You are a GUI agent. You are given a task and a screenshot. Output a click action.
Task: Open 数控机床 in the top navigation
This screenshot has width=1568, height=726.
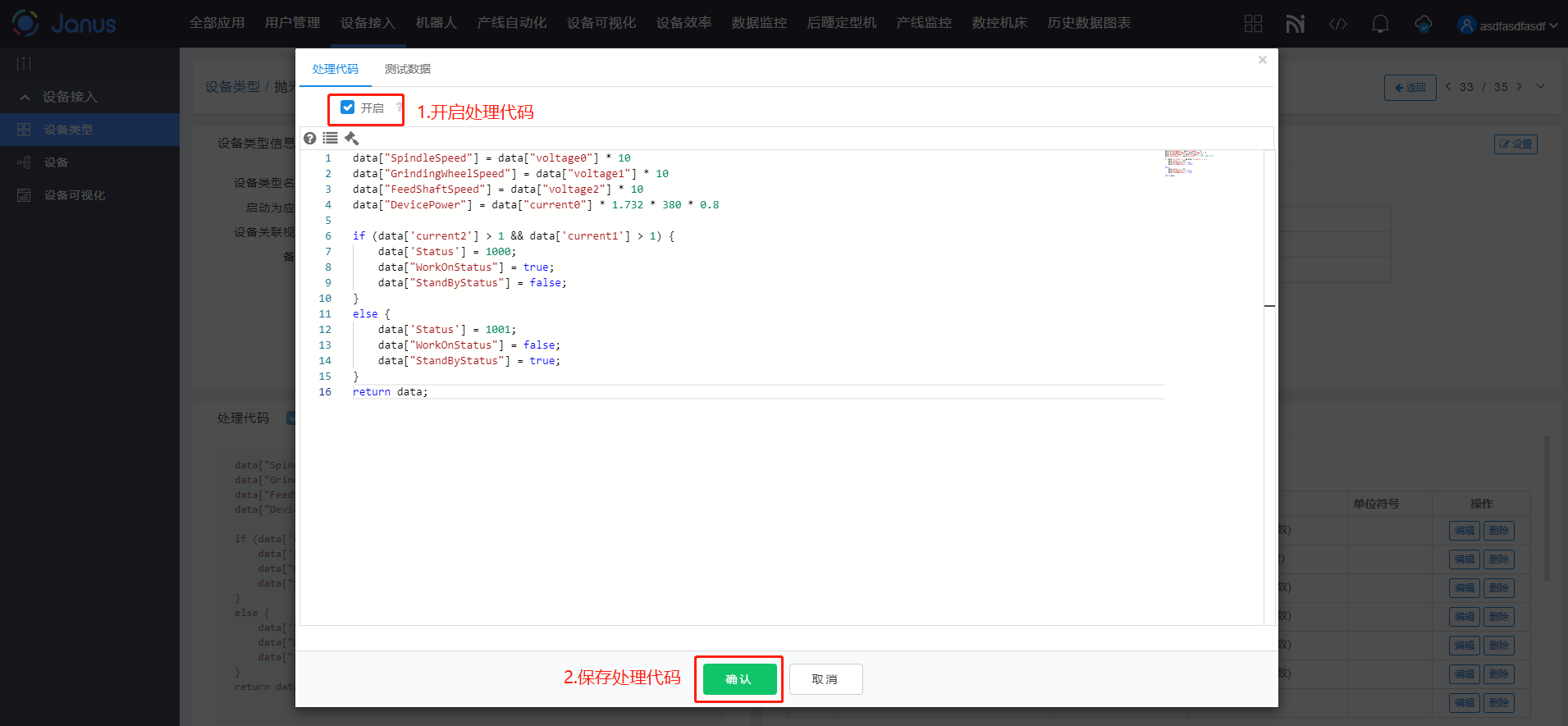click(x=1000, y=23)
